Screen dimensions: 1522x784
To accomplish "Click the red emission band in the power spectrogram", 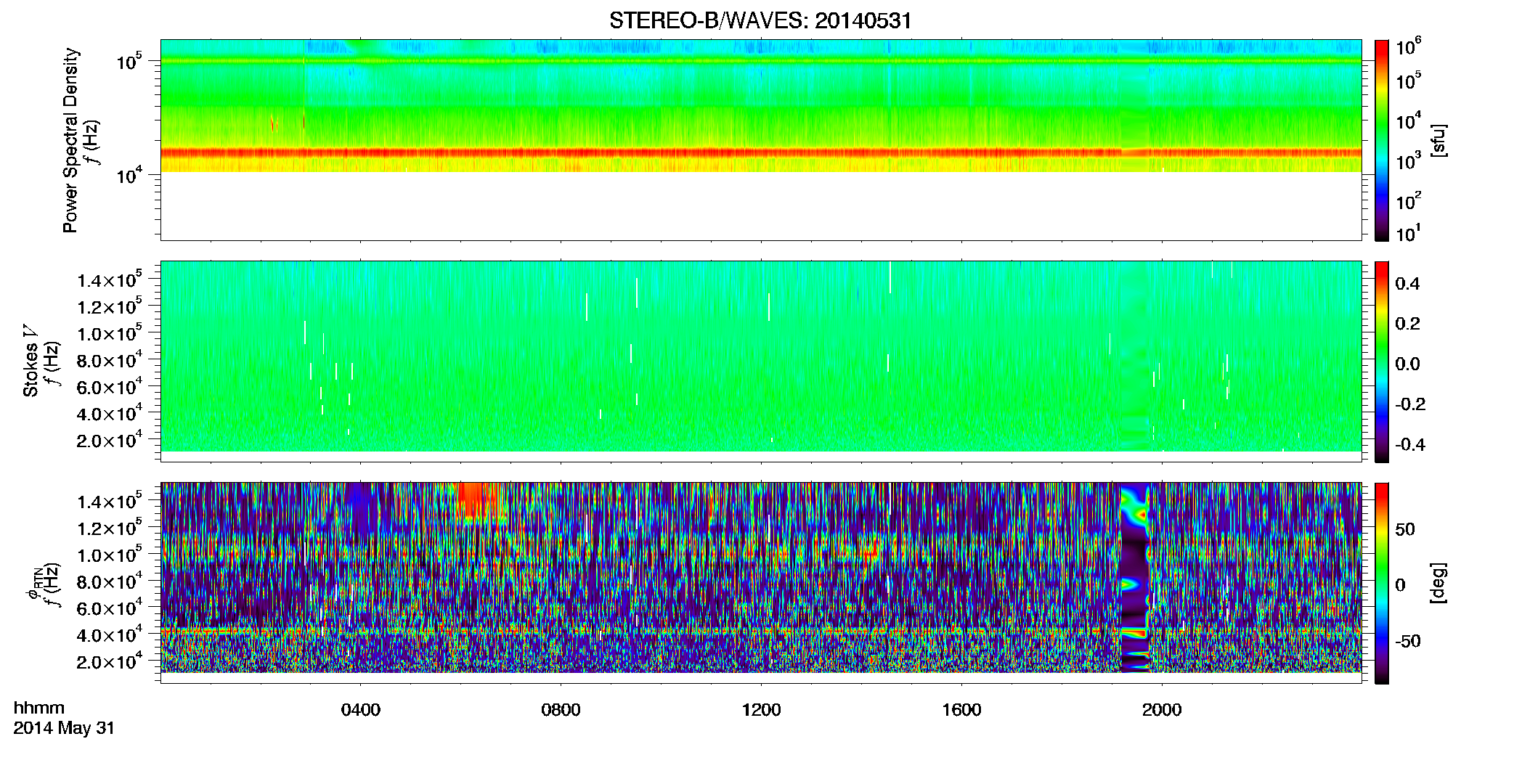I will tap(760, 152).
